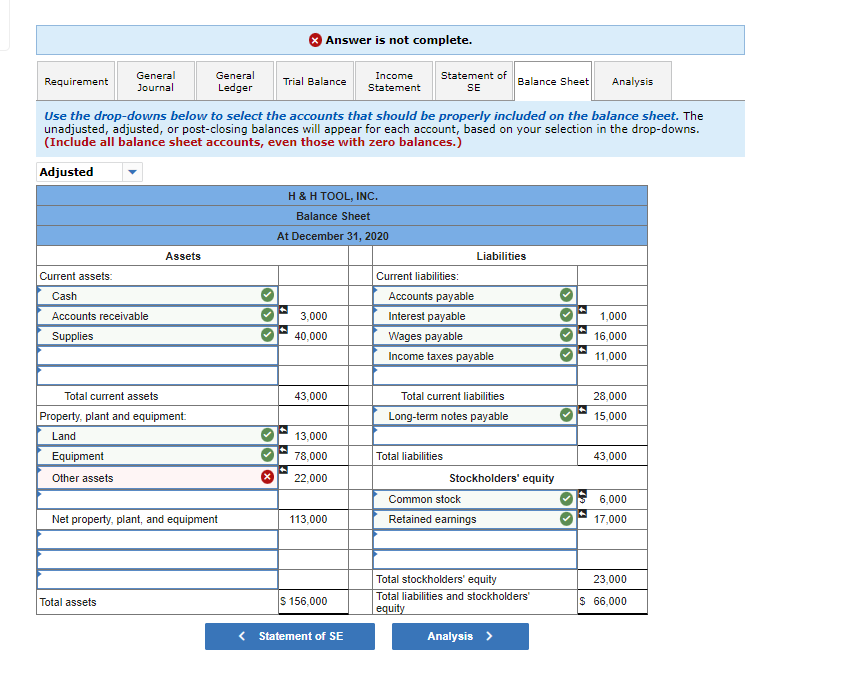Image resolution: width=857 pixels, height=698 pixels.
Task: Click the red X icon beside Other assets
Action: click(268, 478)
